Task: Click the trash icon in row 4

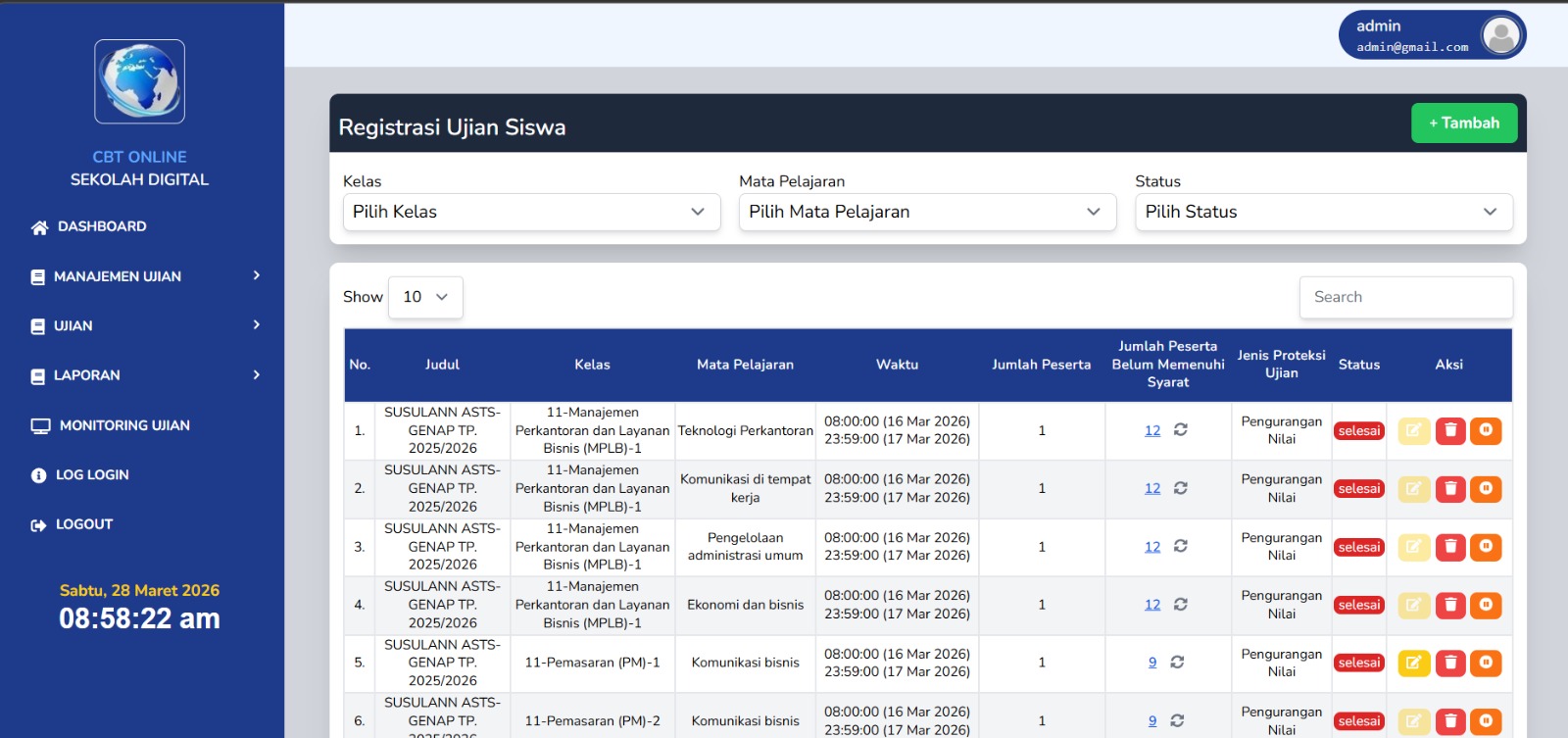Action: (x=1450, y=606)
